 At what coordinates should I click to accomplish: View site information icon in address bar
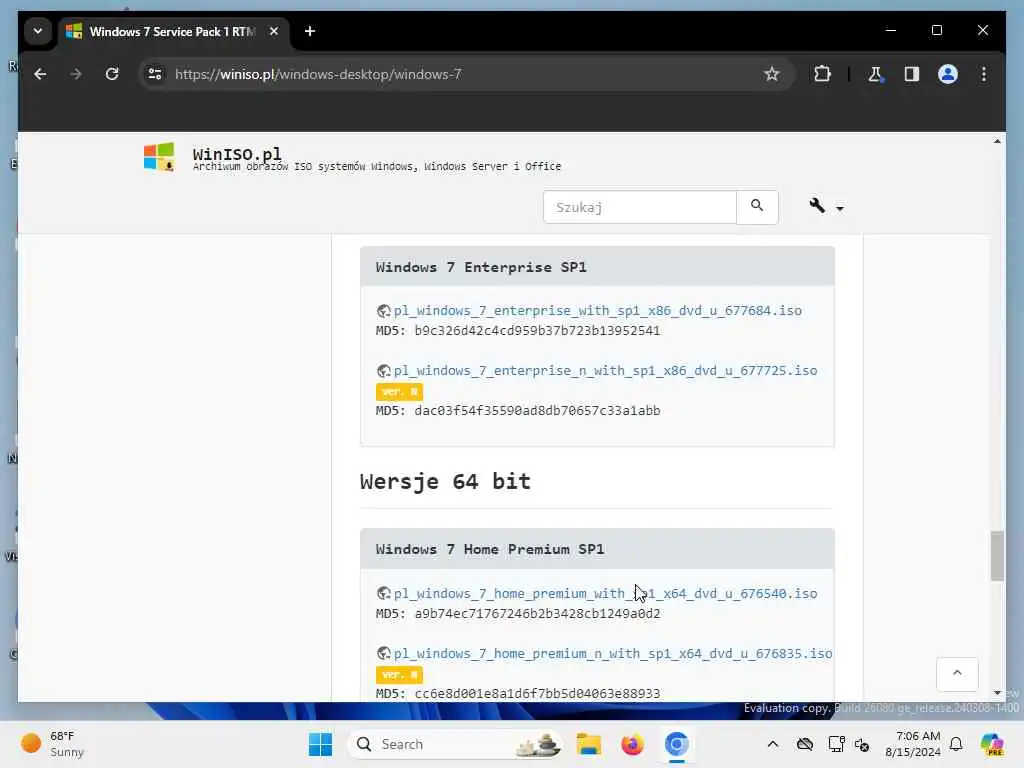[155, 74]
